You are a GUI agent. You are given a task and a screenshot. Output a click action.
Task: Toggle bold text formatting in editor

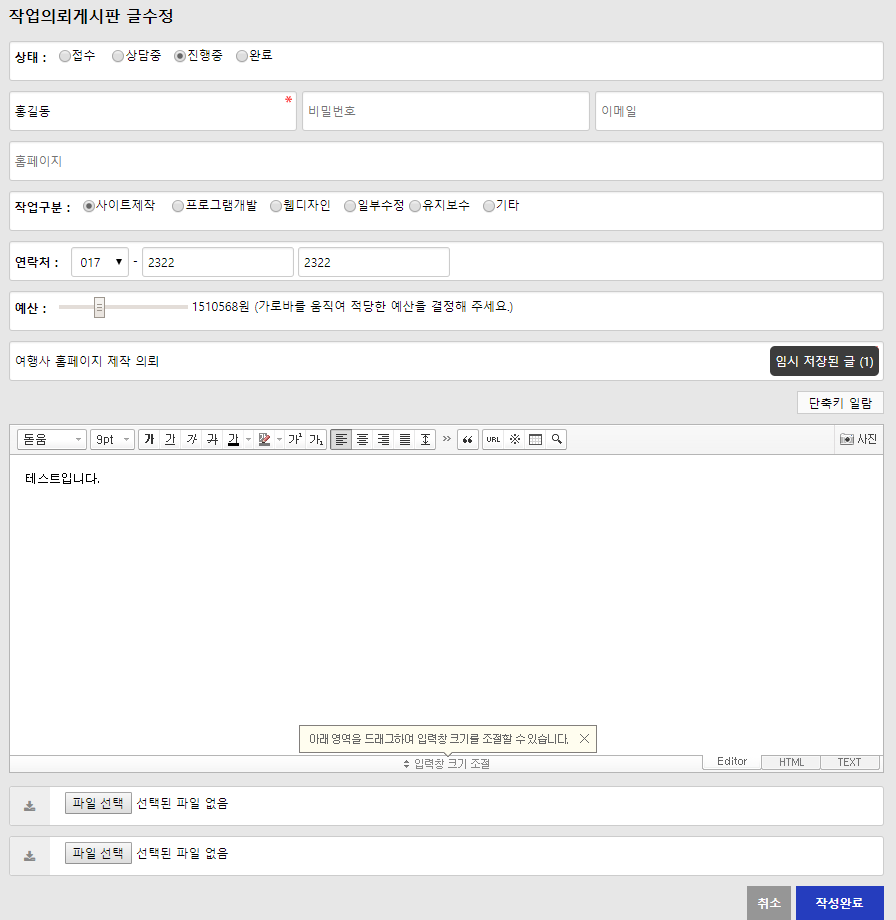point(149,439)
